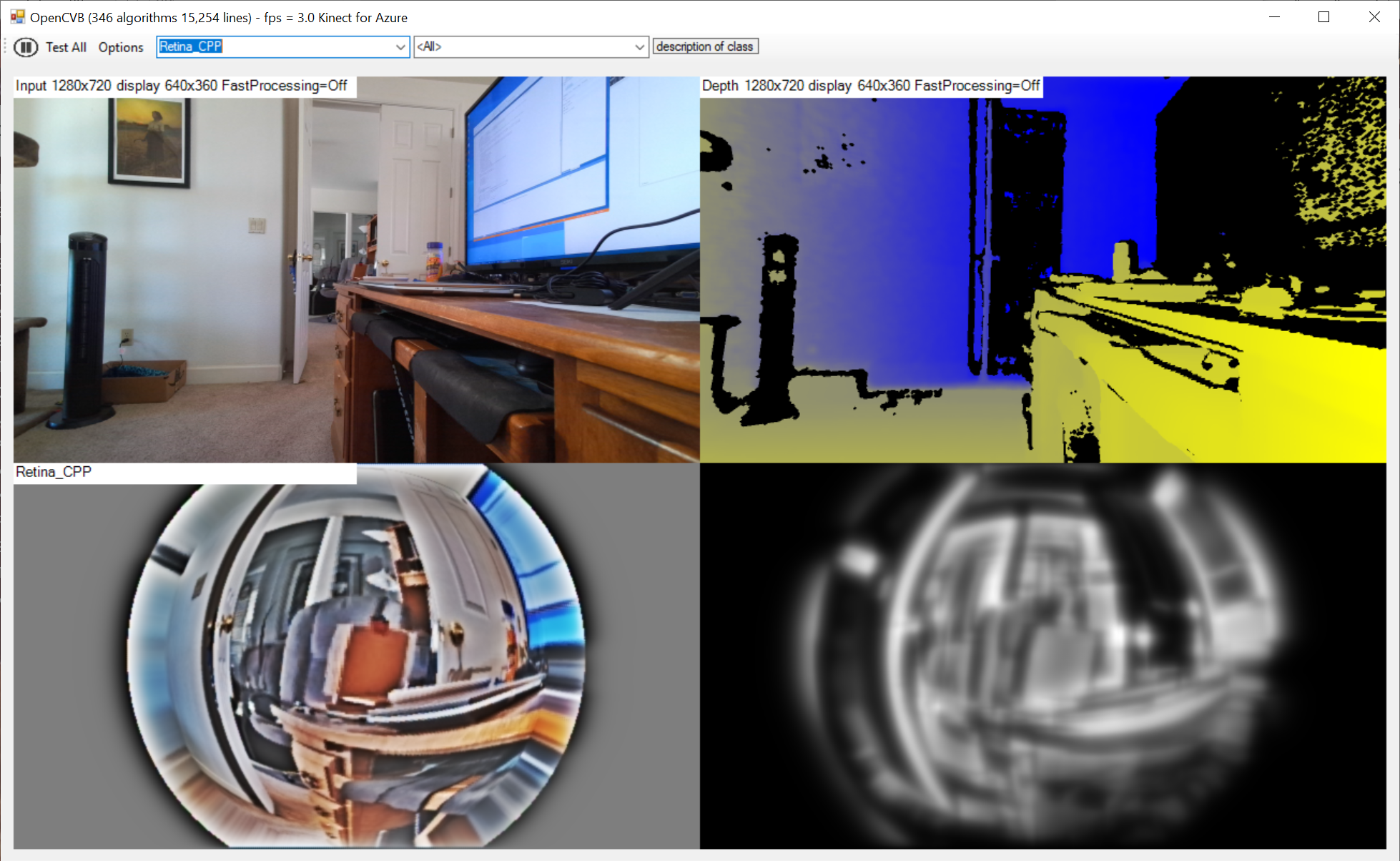Expand the Retina_CPP algorithm dropdown arrow
This screenshot has height=861, width=1400.
[400, 47]
